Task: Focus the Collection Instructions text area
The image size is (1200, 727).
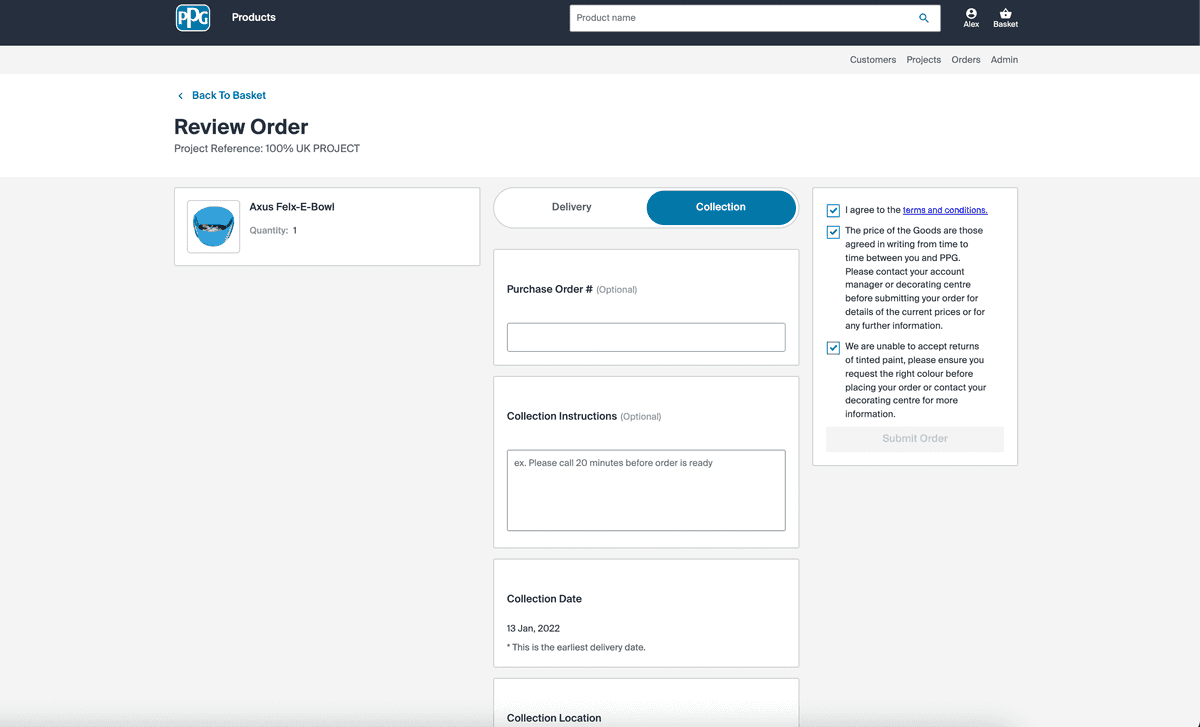Action: (x=646, y=490)
